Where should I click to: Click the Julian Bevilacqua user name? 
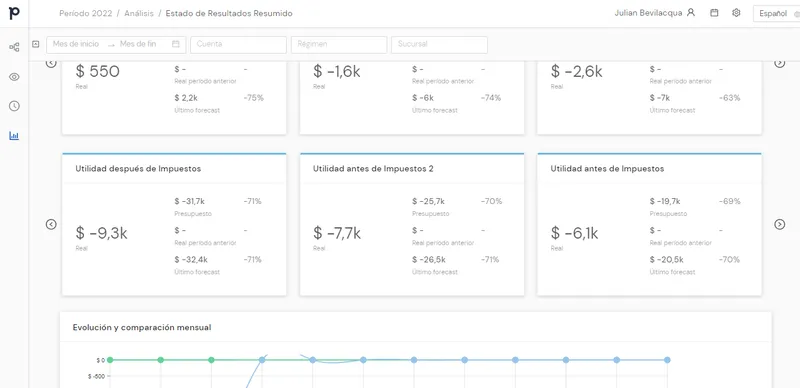click(x=648, y=13)
